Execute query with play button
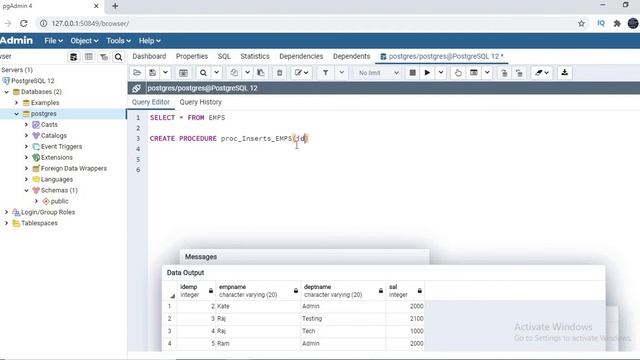The height and width of the screenshot is (360, 640). tap(427, 73)
